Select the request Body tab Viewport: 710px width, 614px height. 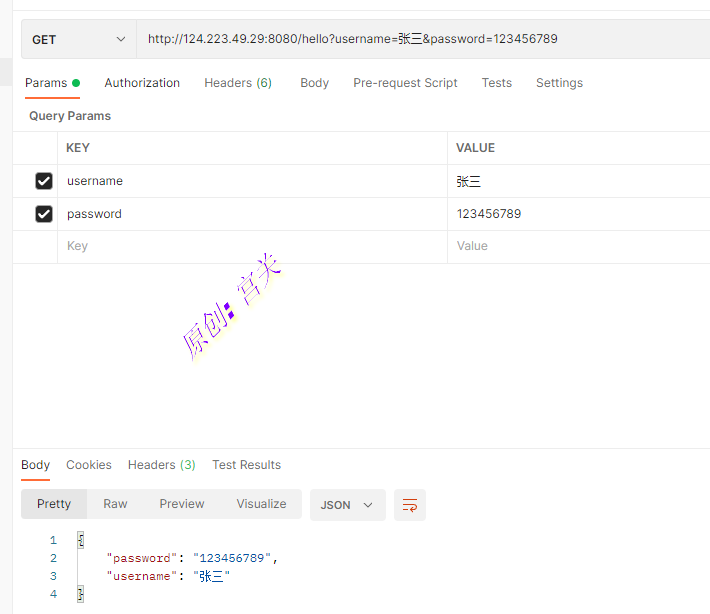point(314,83)
